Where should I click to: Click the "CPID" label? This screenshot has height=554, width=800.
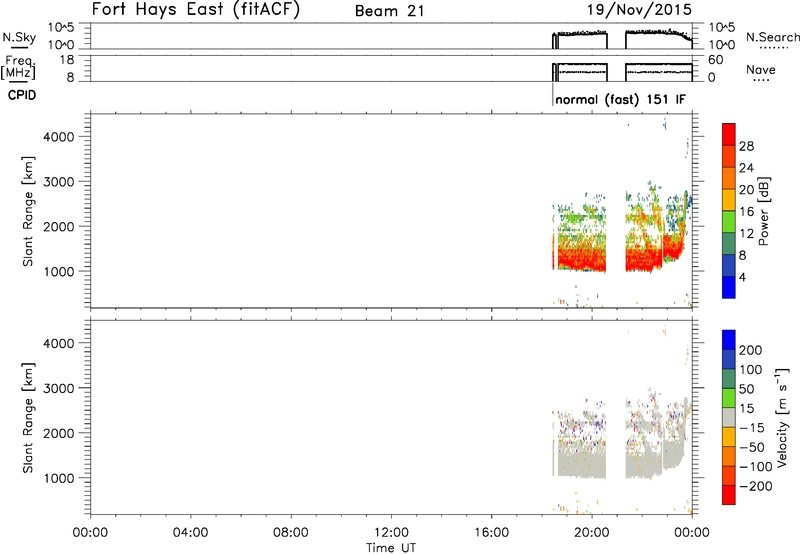[x=22, y=95]
